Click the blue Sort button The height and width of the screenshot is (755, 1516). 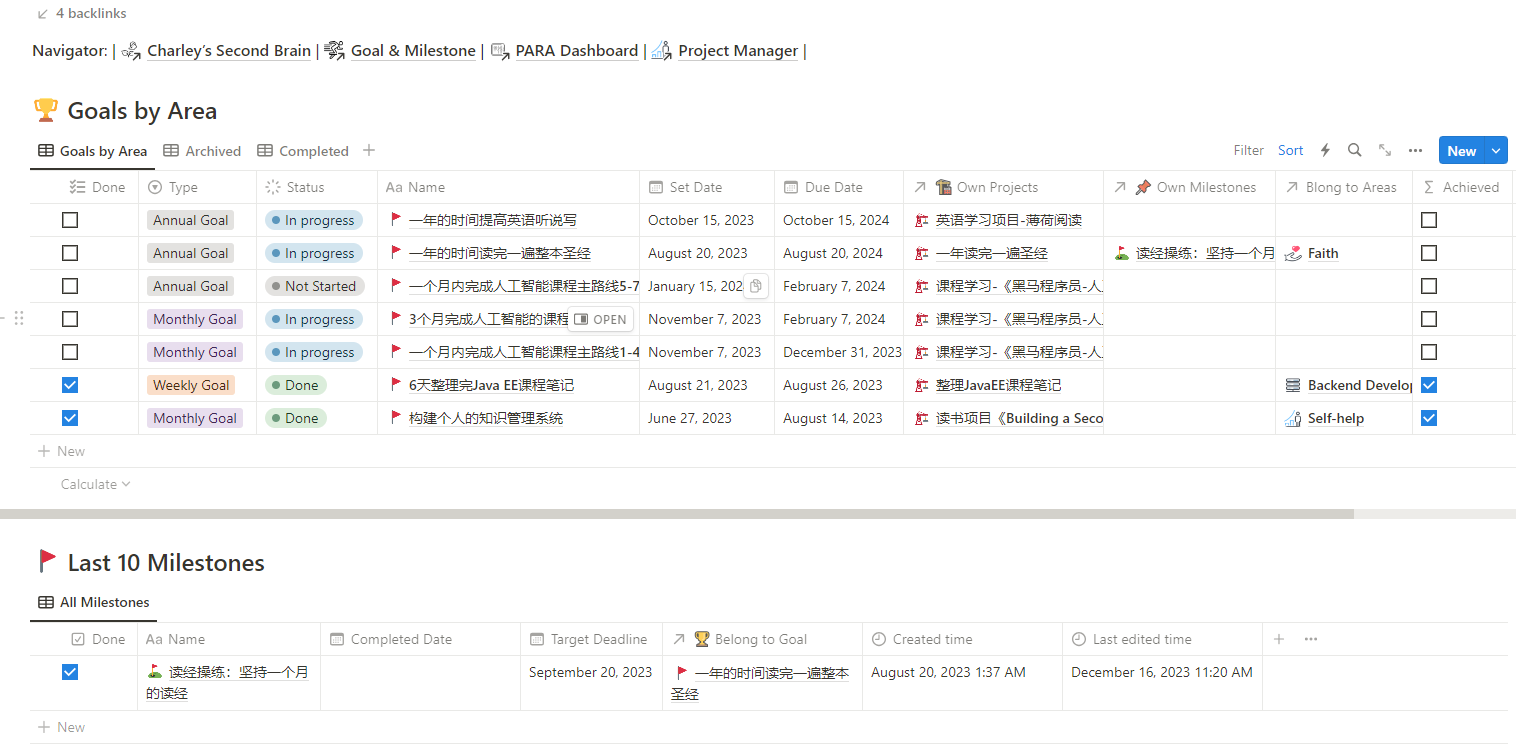tap(1290, 150)
